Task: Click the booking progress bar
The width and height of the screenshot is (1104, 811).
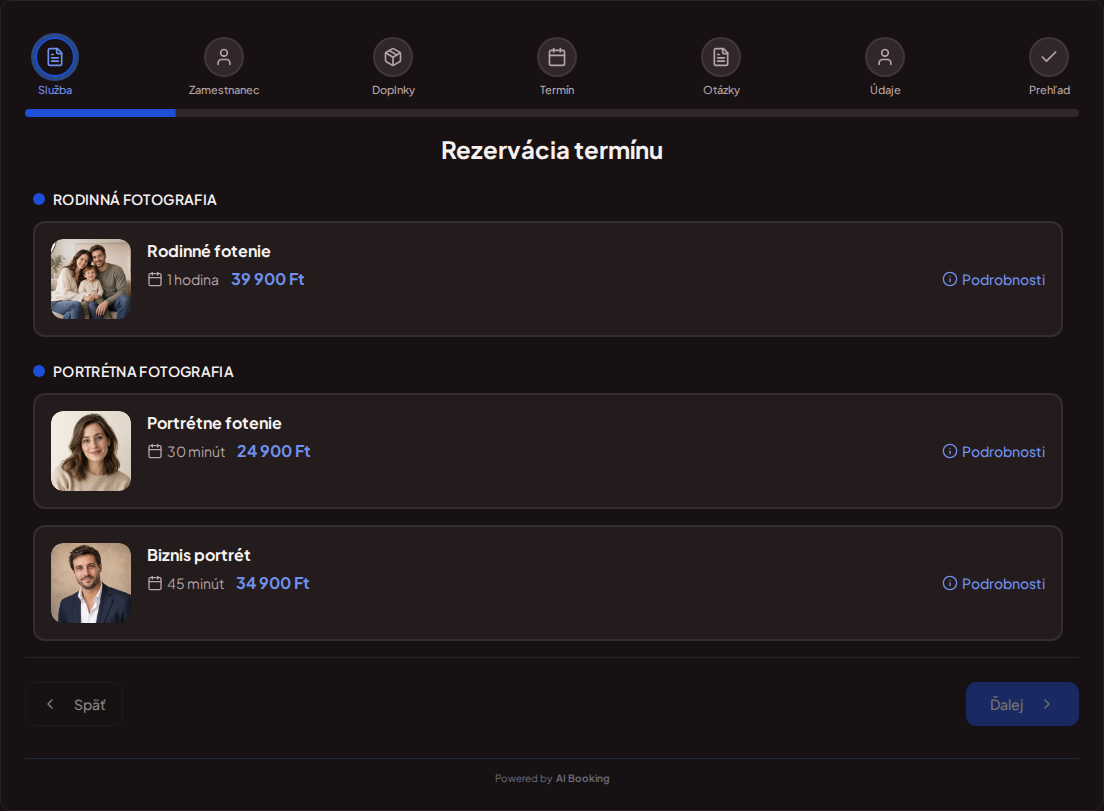Action: tap(551, 113)
